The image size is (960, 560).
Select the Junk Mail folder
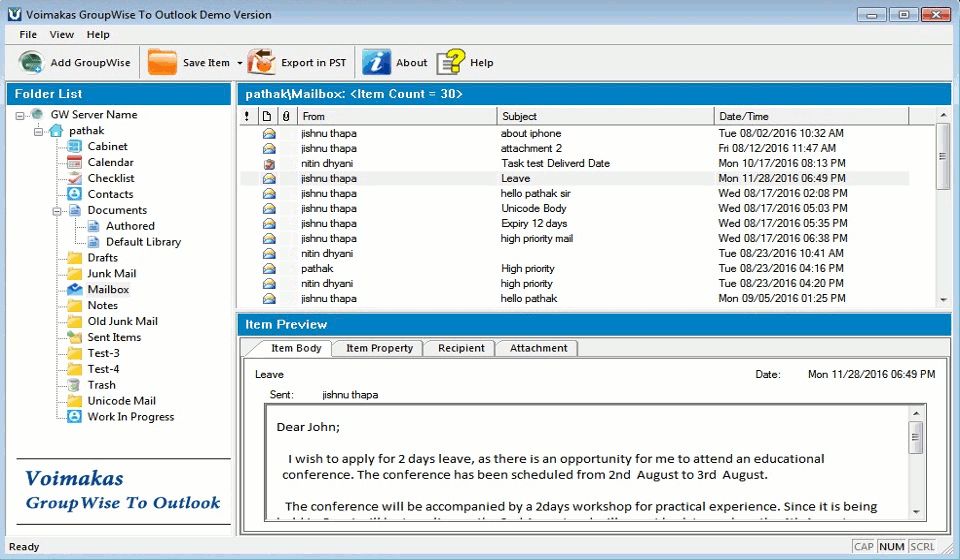(x=111, y=274)
